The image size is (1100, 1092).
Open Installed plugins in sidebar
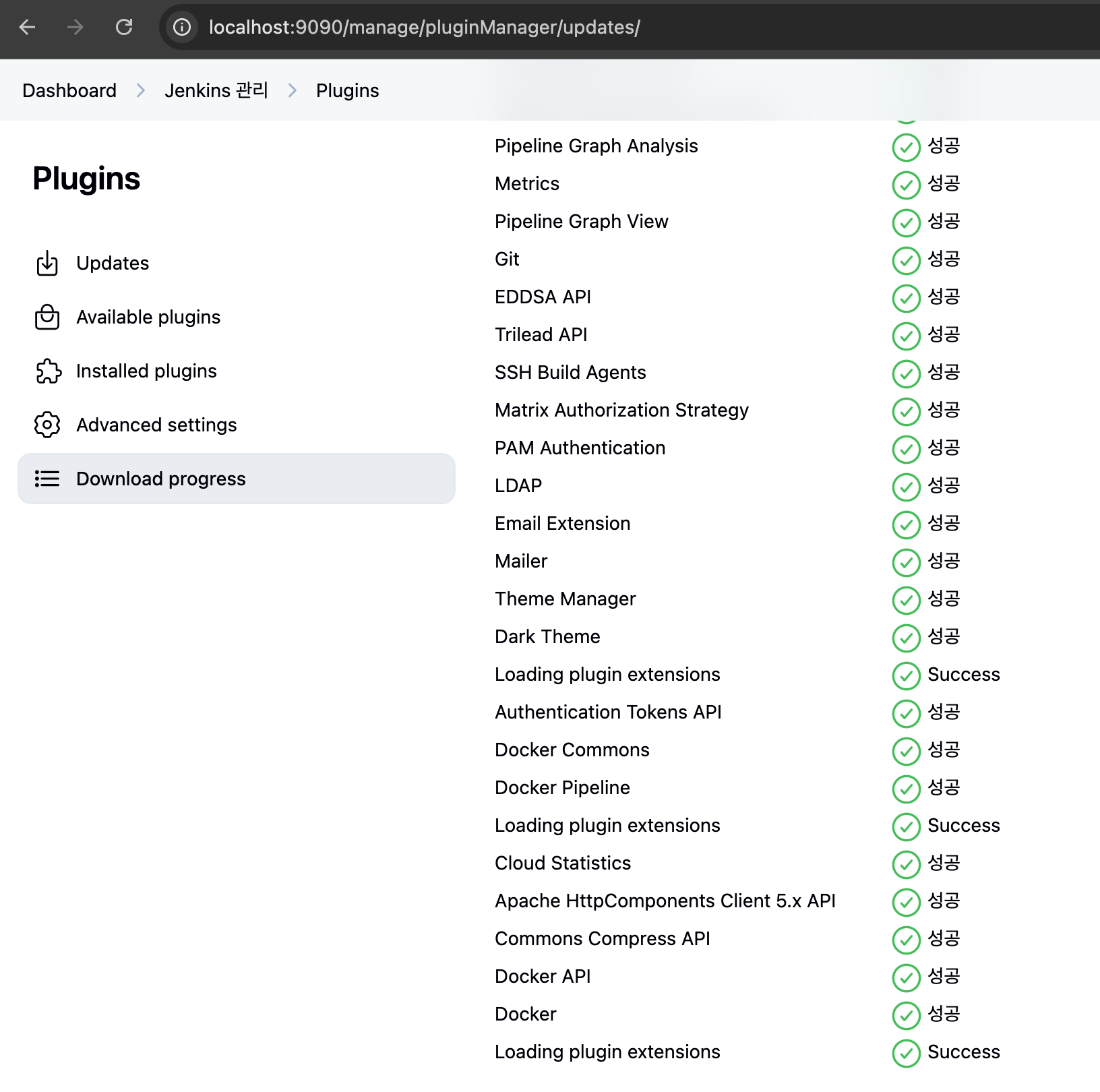[x=237, y=371]
